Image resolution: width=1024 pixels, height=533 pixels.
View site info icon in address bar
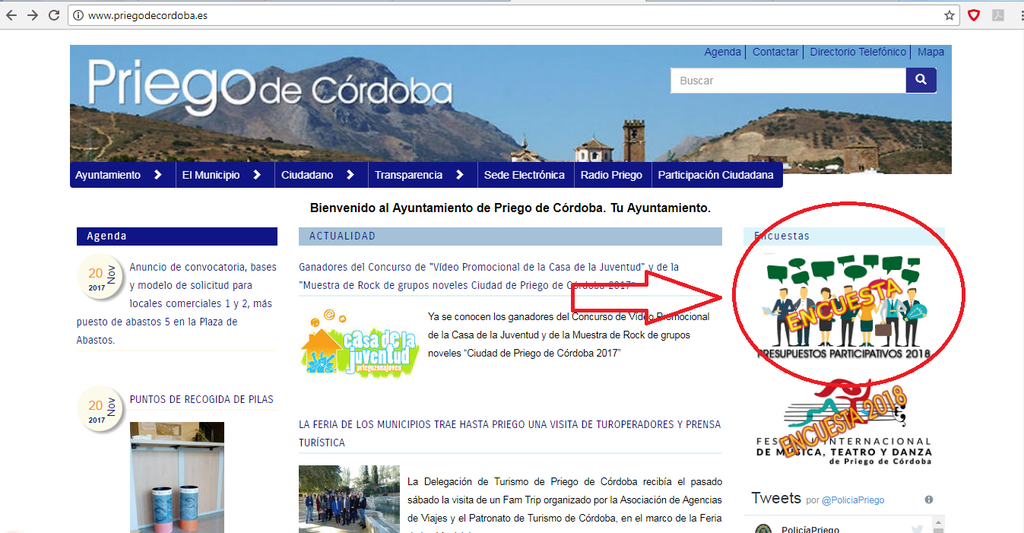[78, 15]
